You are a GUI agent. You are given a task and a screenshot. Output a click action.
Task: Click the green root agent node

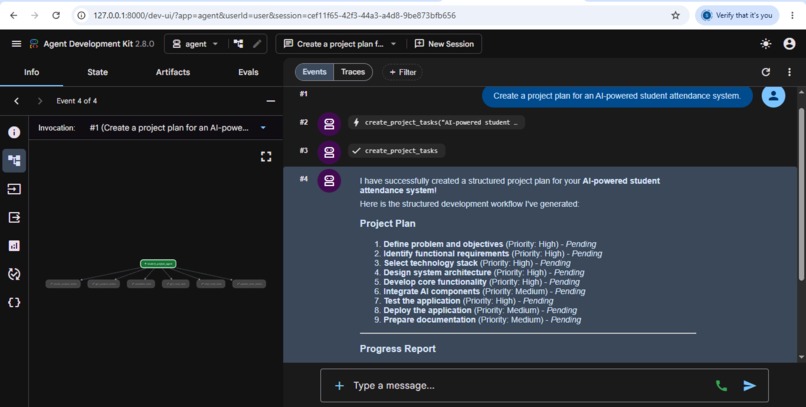158,264
